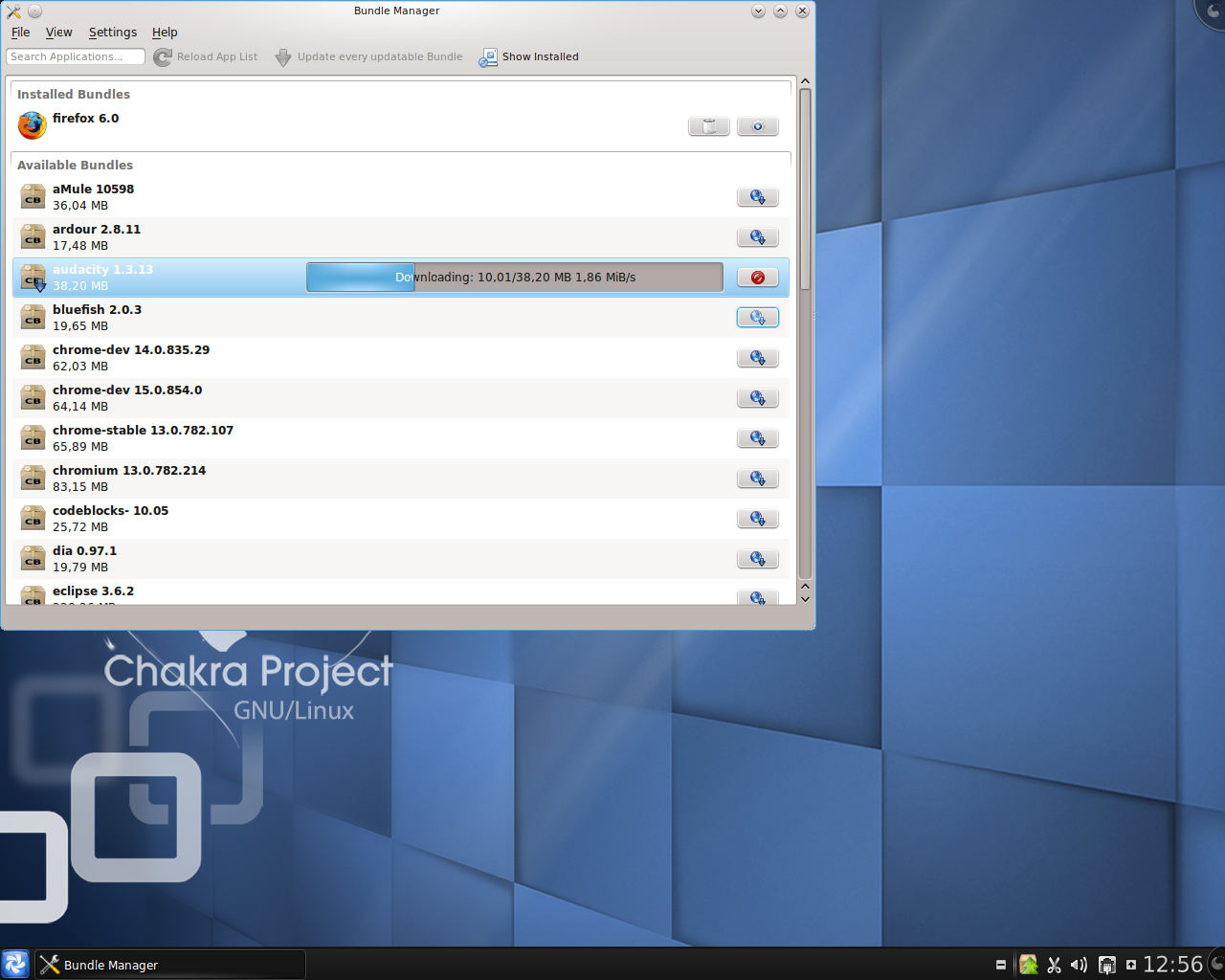Open the Chakra application launcher
The width and height of the screenshot is (1225, 980).
[15, 964]
